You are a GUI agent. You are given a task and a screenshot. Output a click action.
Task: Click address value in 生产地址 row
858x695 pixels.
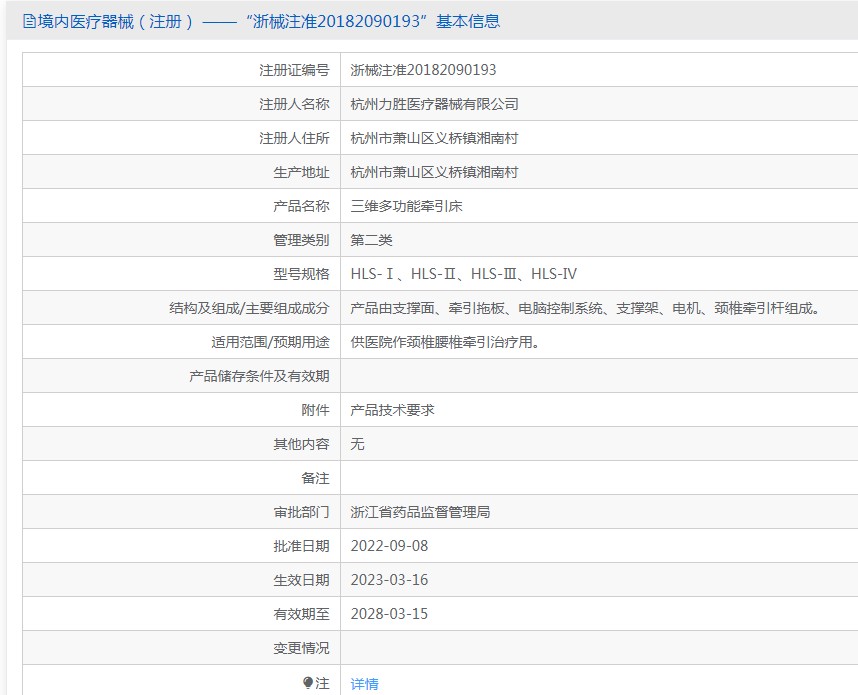tap(434, 172)
